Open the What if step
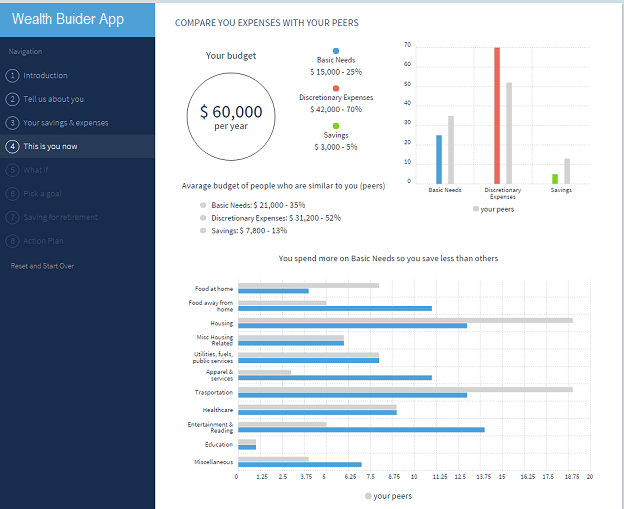624x509 pixels. [35, 170]
